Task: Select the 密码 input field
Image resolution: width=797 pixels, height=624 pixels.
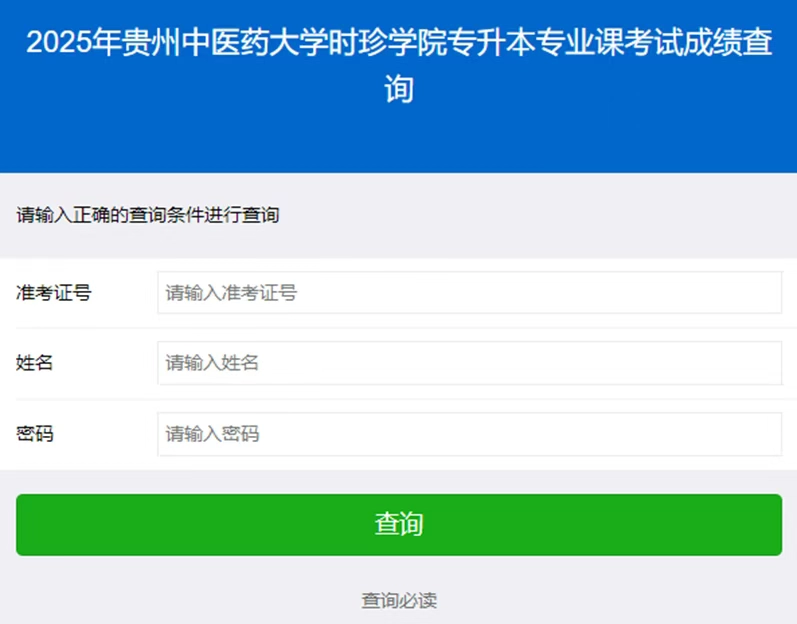Action: [x=469, y=434]
